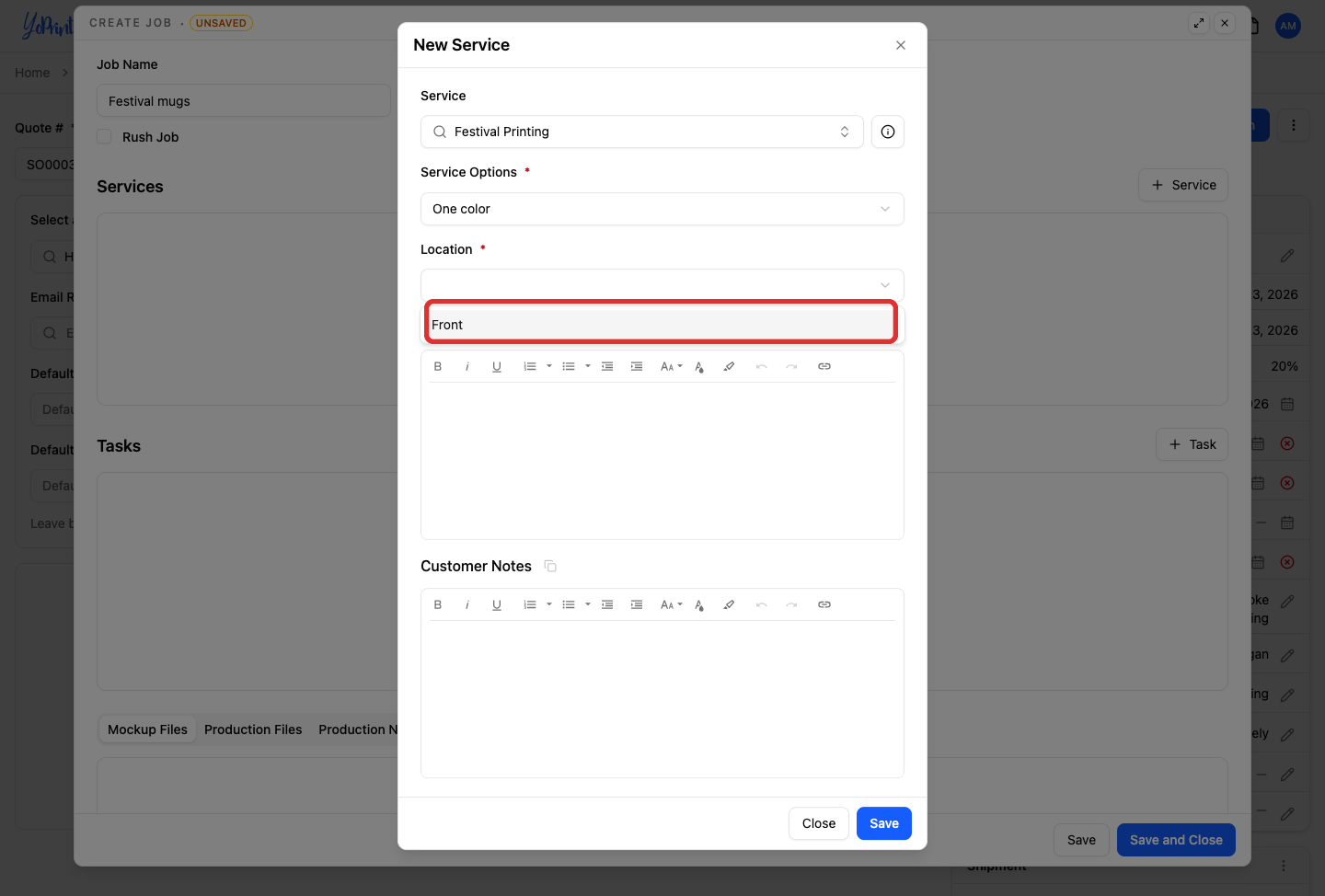Viewport: 1325px width, 896px height.
Task: Bold text in the Customer Notes editor
Action: (438, 604)
